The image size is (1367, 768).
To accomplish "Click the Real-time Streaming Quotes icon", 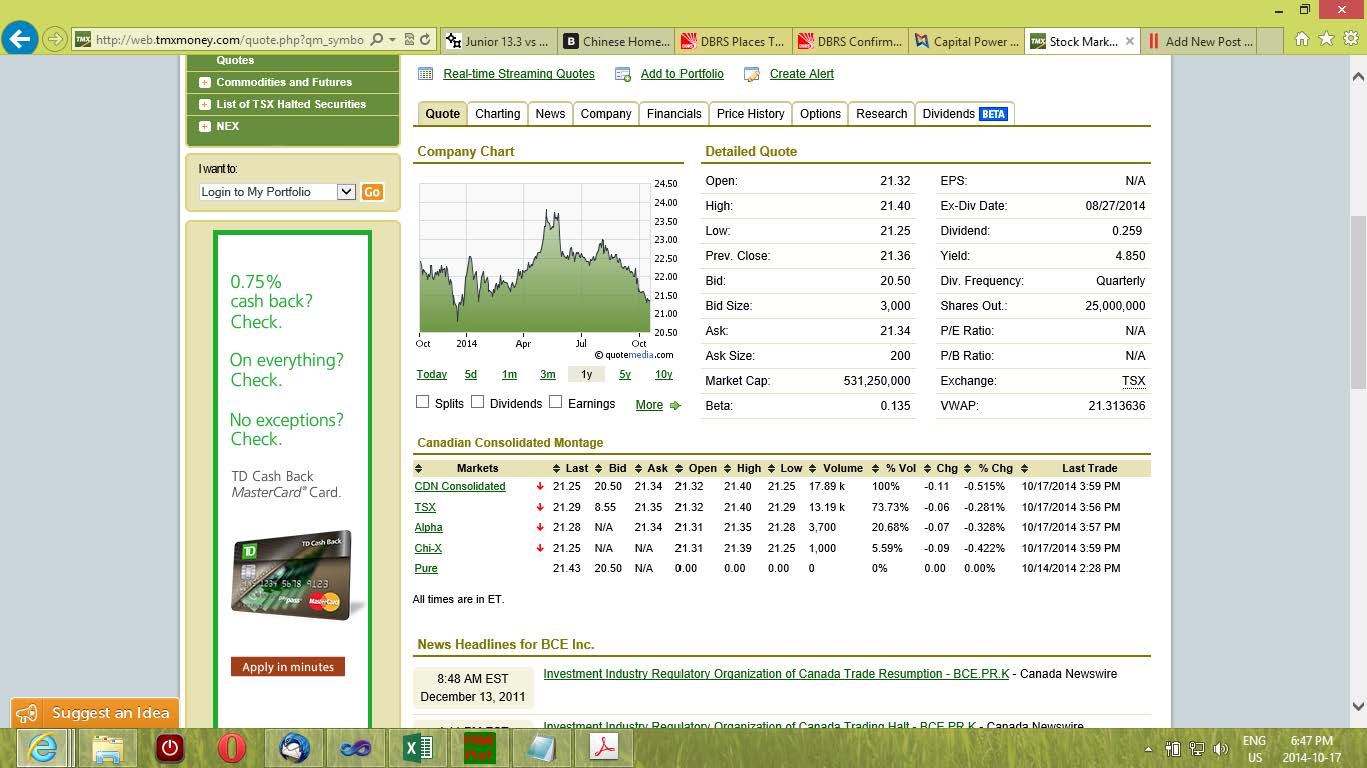I will (425, 74).
